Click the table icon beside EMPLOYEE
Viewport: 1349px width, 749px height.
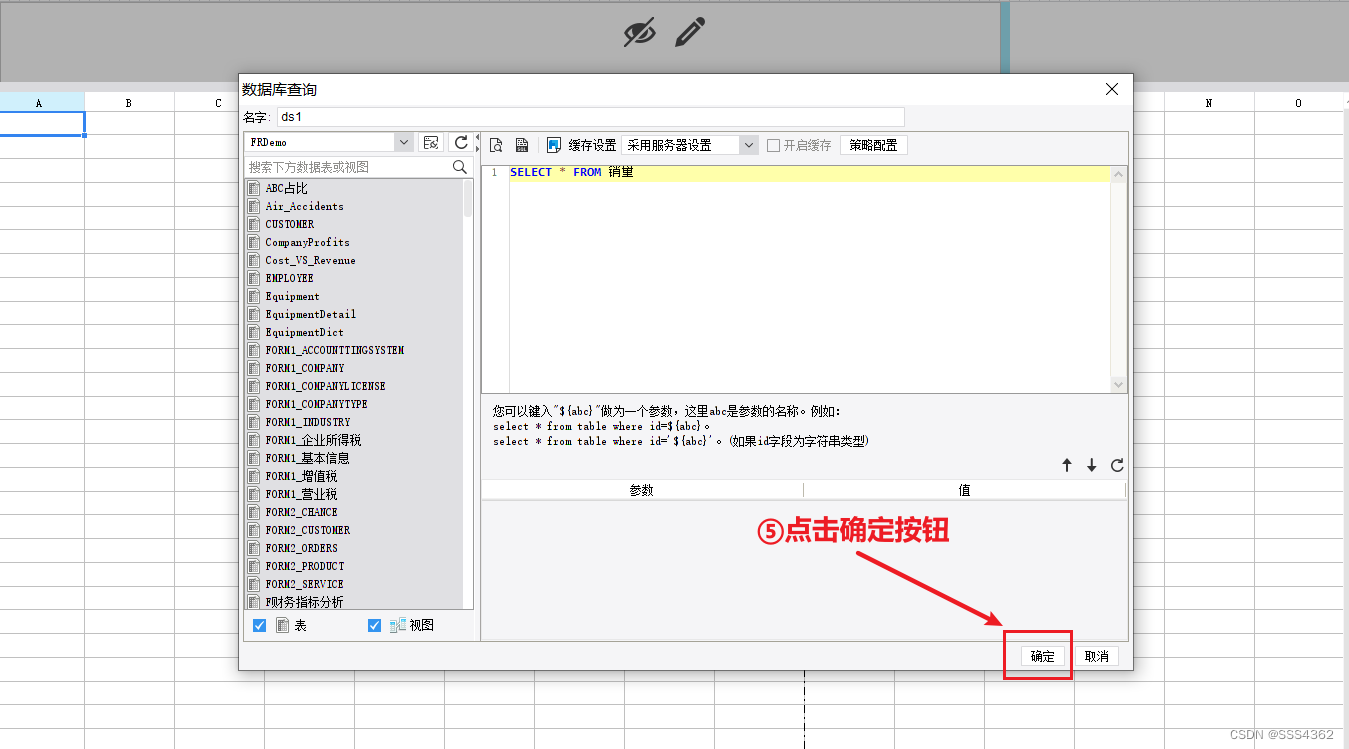pos(254,278)
